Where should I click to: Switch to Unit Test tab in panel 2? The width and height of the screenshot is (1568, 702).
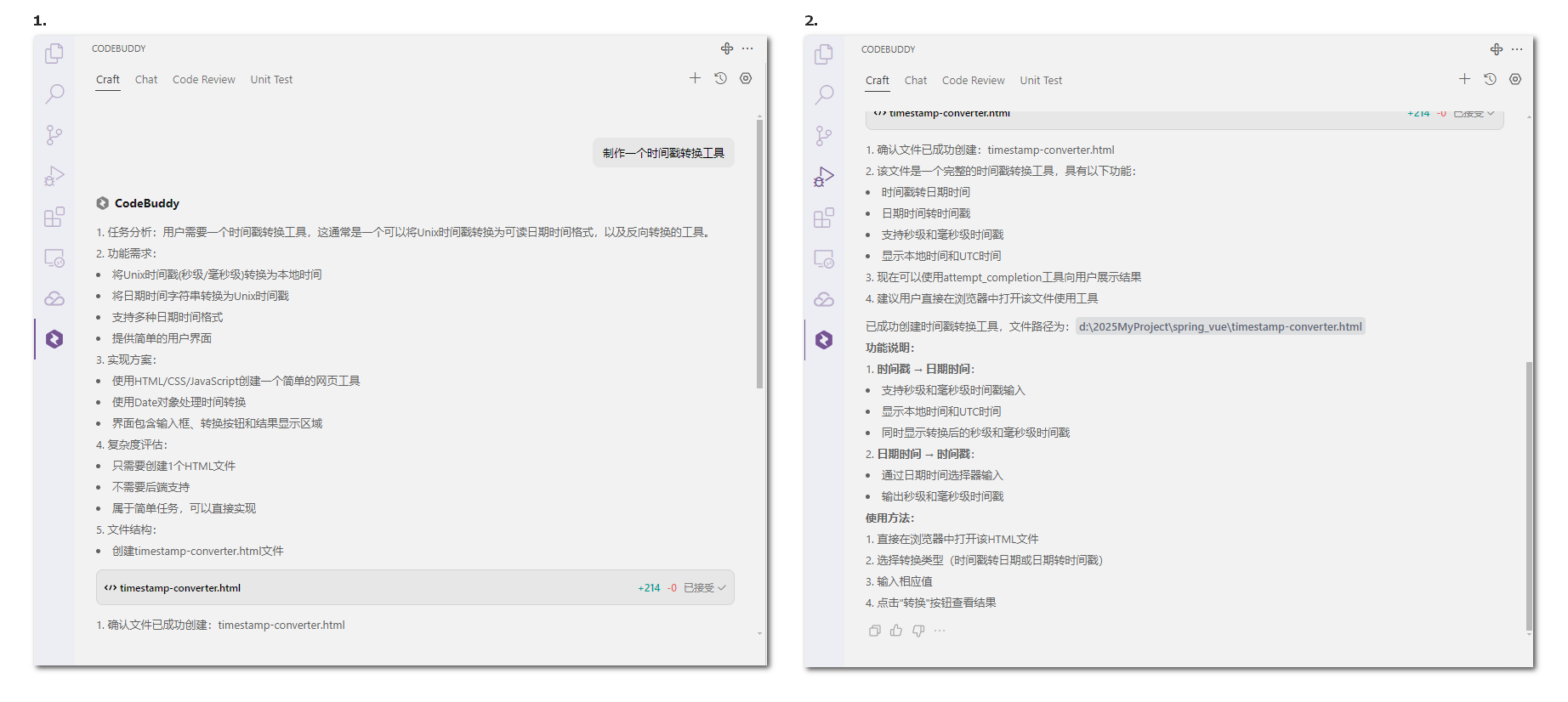1041,81
